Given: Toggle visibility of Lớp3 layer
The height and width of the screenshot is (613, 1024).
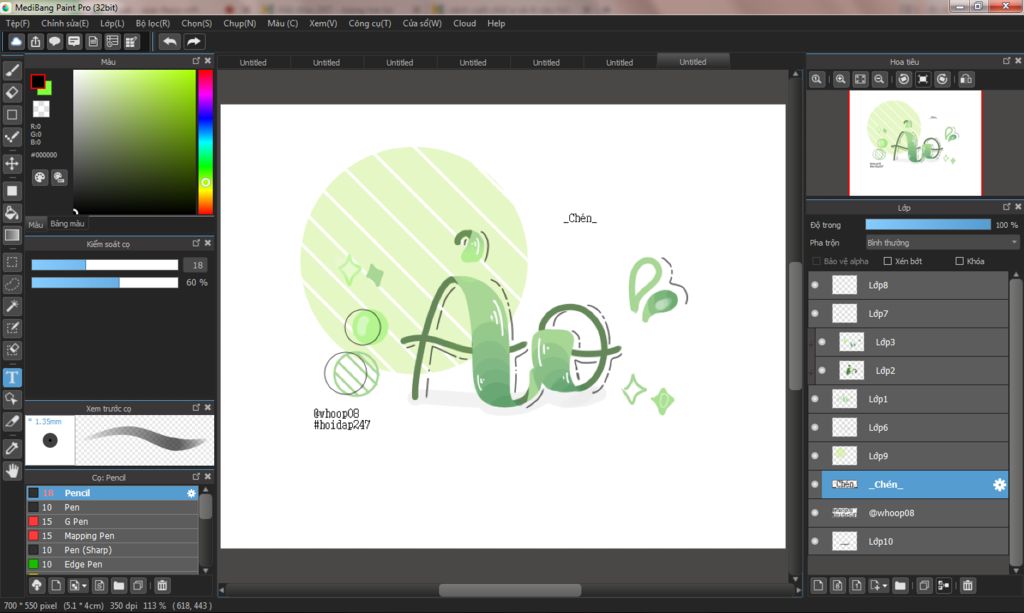Looking at the screenshot, I should coord(822,342).
